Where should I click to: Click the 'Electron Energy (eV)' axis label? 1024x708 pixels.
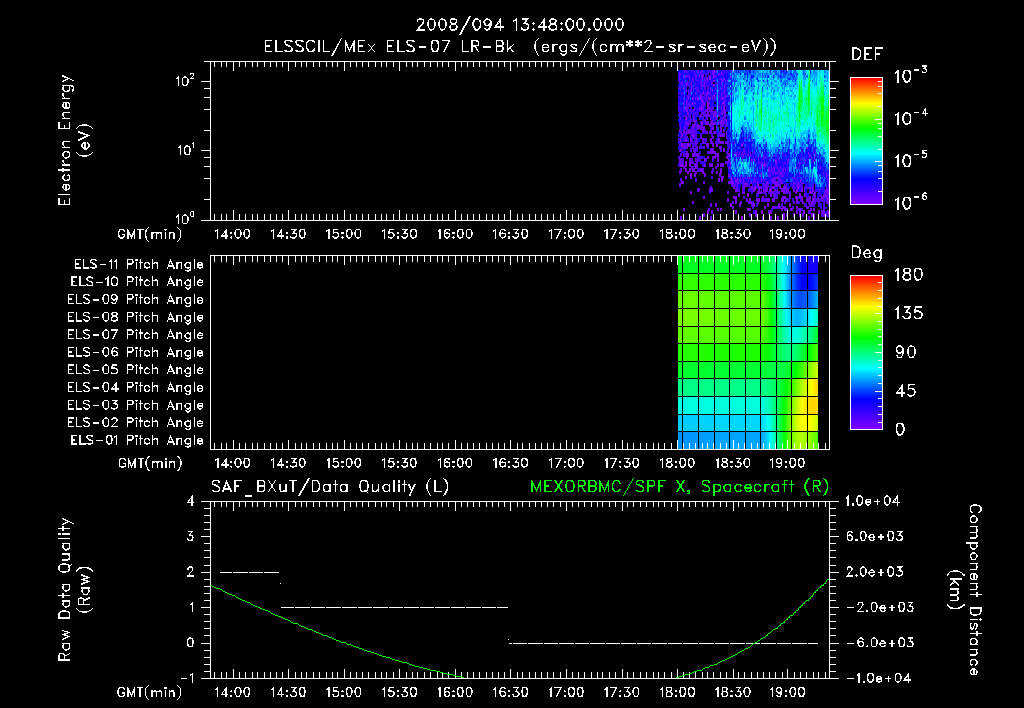[74, 140]
